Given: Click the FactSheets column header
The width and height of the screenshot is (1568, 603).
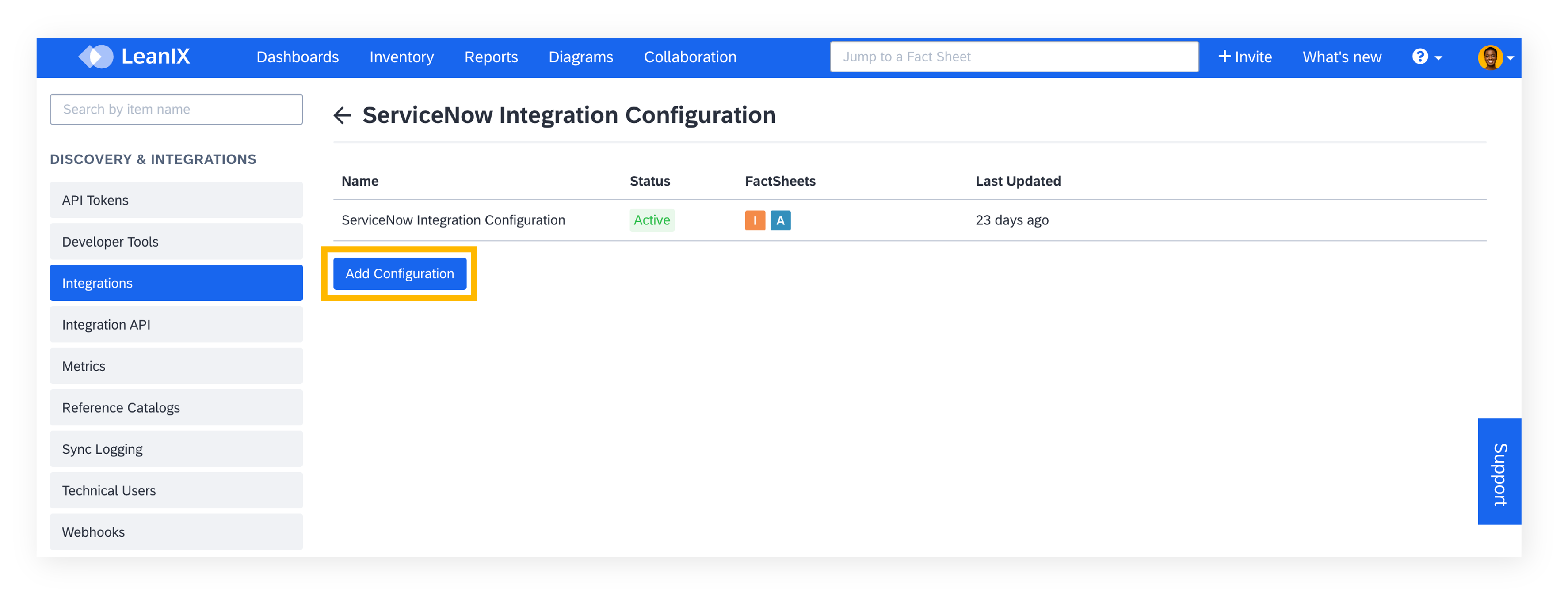Looking at the screenshot, I should [780, 181].
